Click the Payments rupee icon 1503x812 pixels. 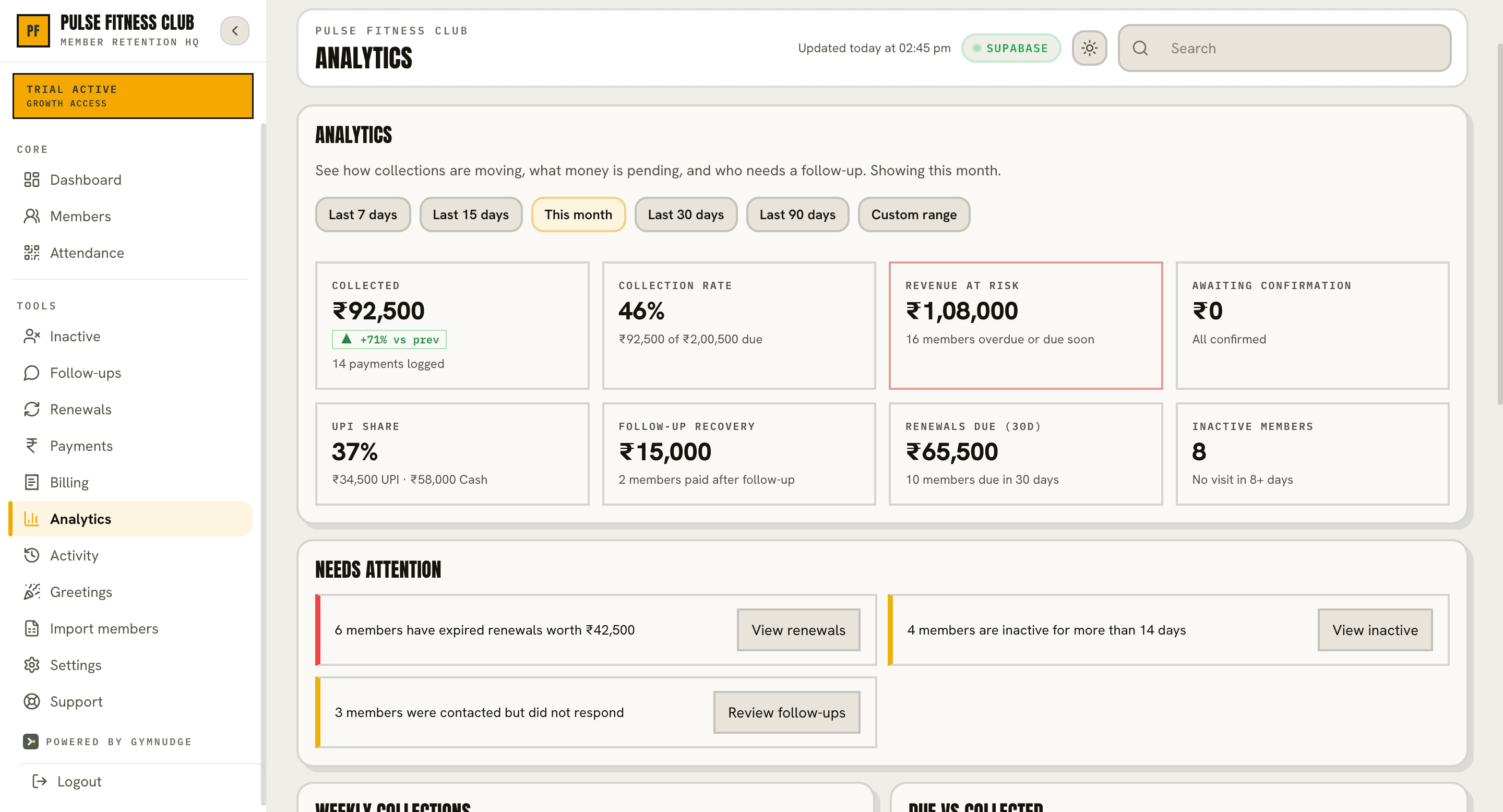[31, 446]
